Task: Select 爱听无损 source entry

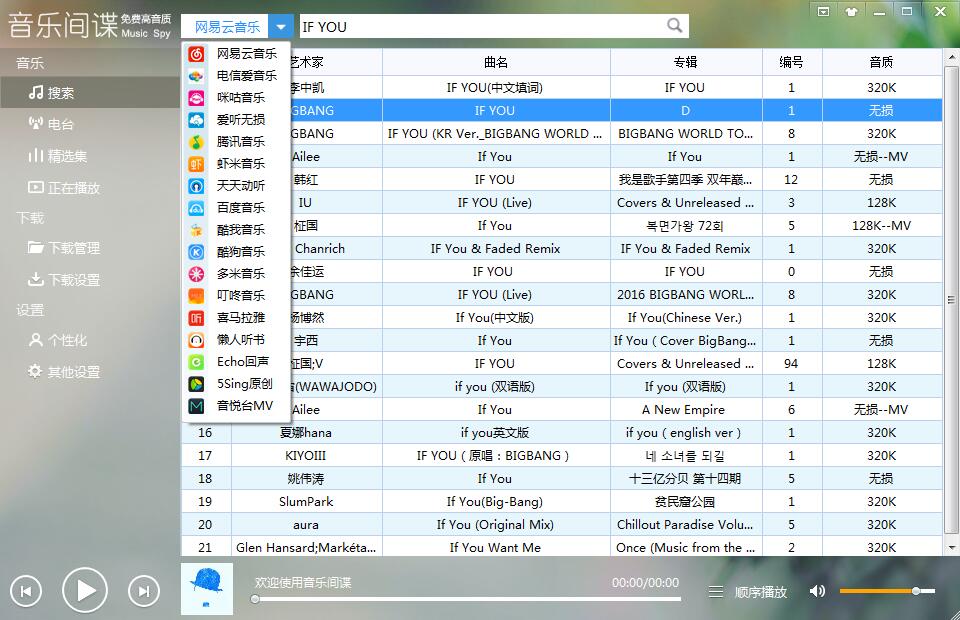Action: pyautogui.click(x=236, y=120)
